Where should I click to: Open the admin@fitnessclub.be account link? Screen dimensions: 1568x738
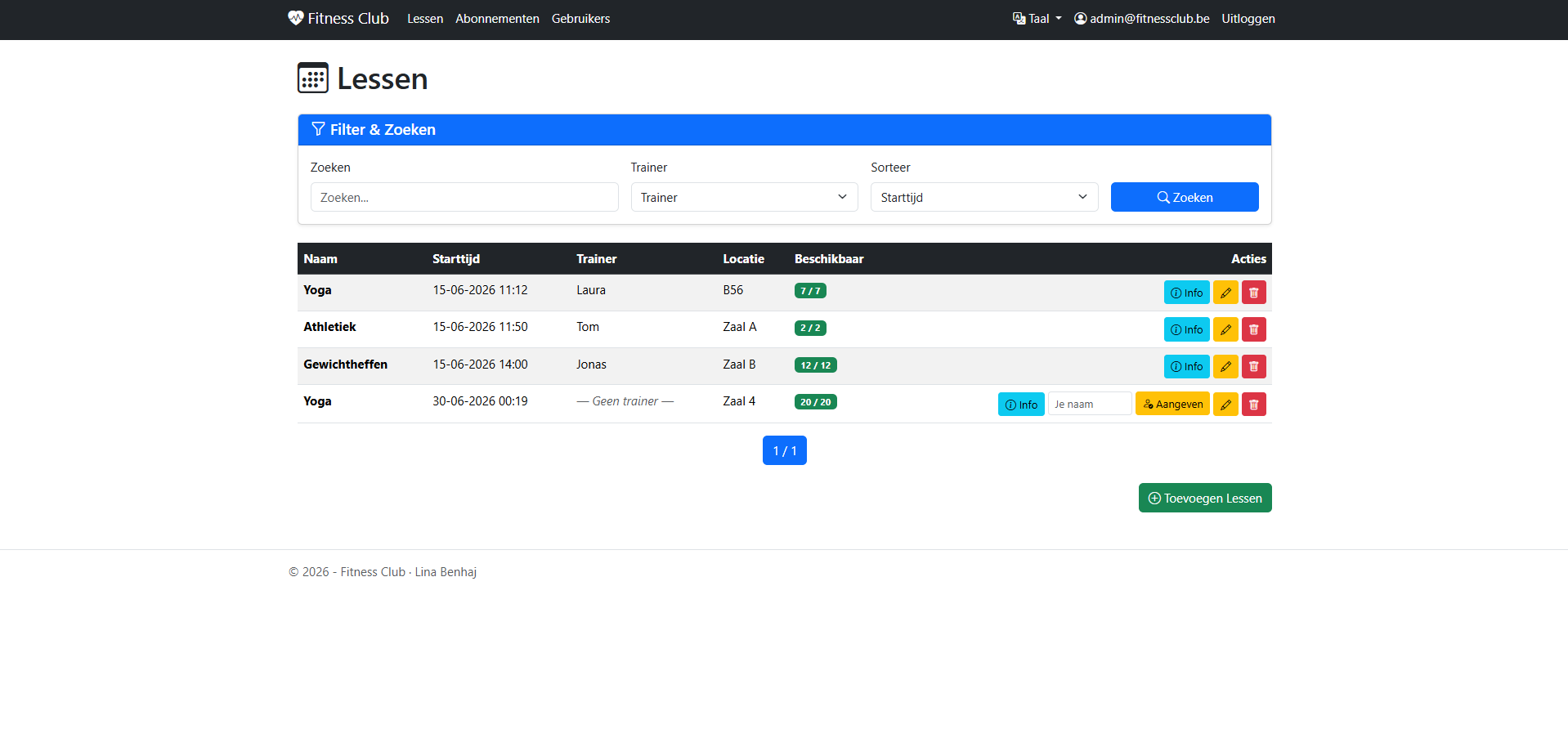pos(1141,19)
